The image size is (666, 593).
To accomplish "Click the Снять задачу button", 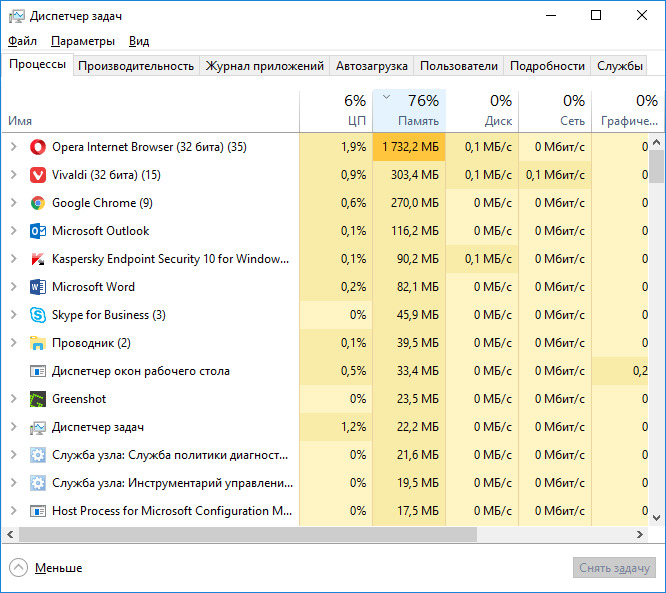I will click(614, 568).
